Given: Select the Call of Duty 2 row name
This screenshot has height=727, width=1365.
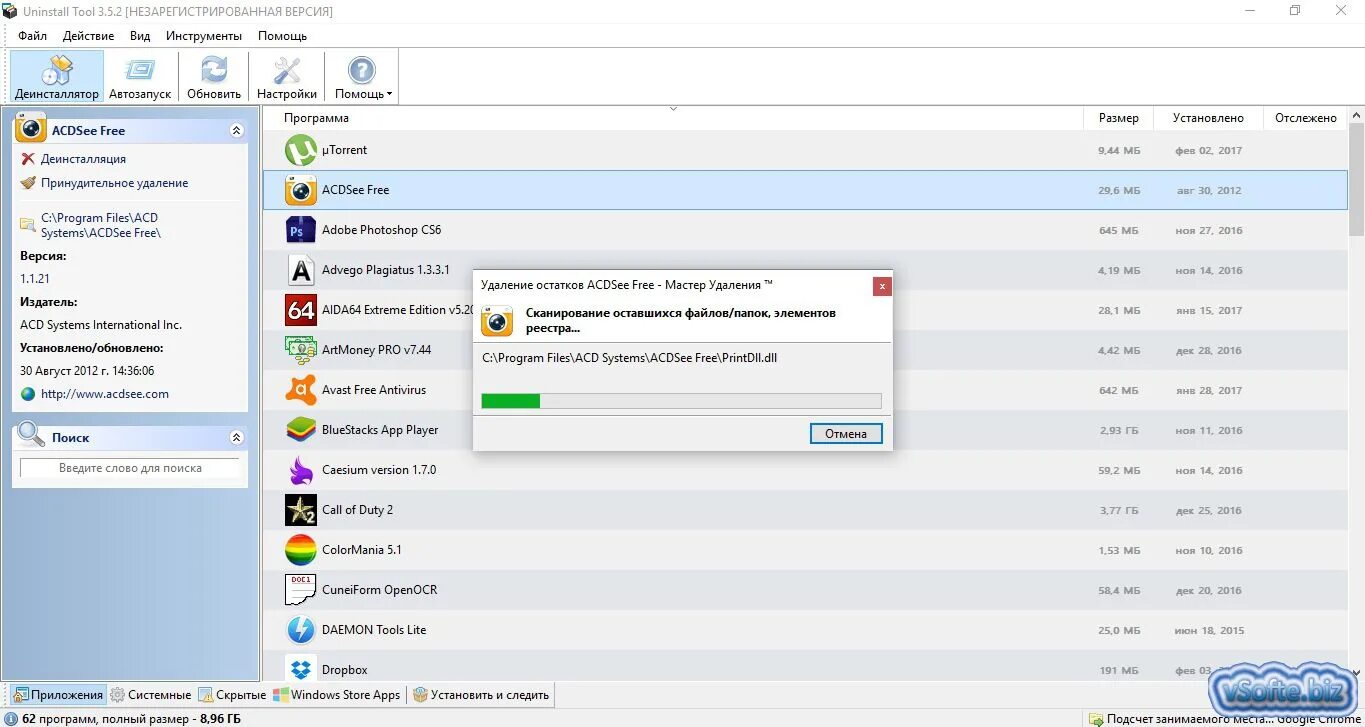Looking at the screenshot, I should [x=357, y=510].
